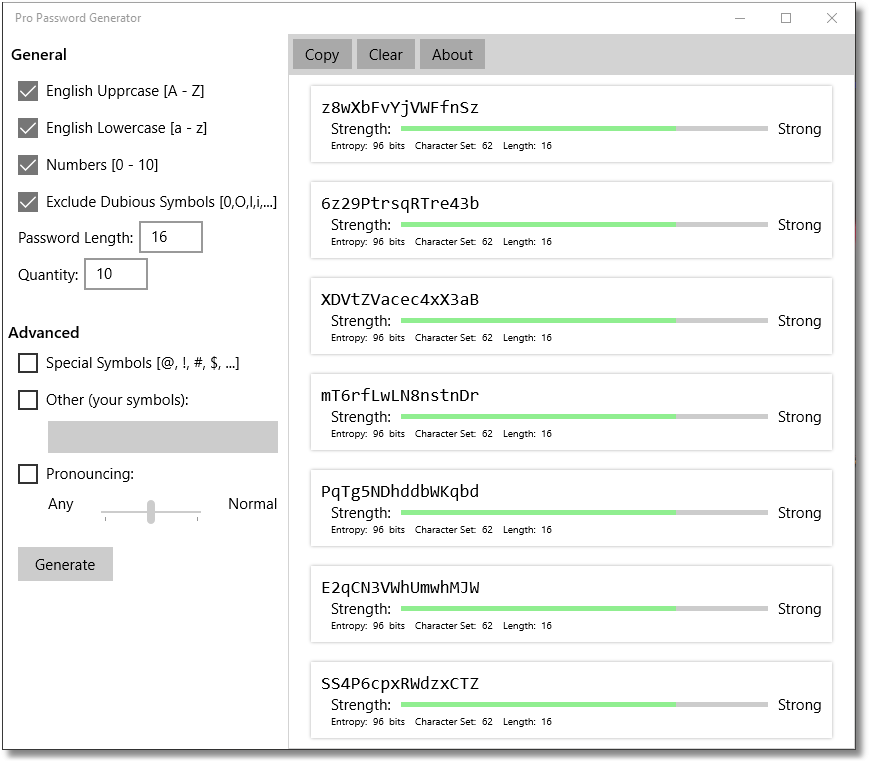
Task: Click the custom symbols text box
Action: point(162,436)
